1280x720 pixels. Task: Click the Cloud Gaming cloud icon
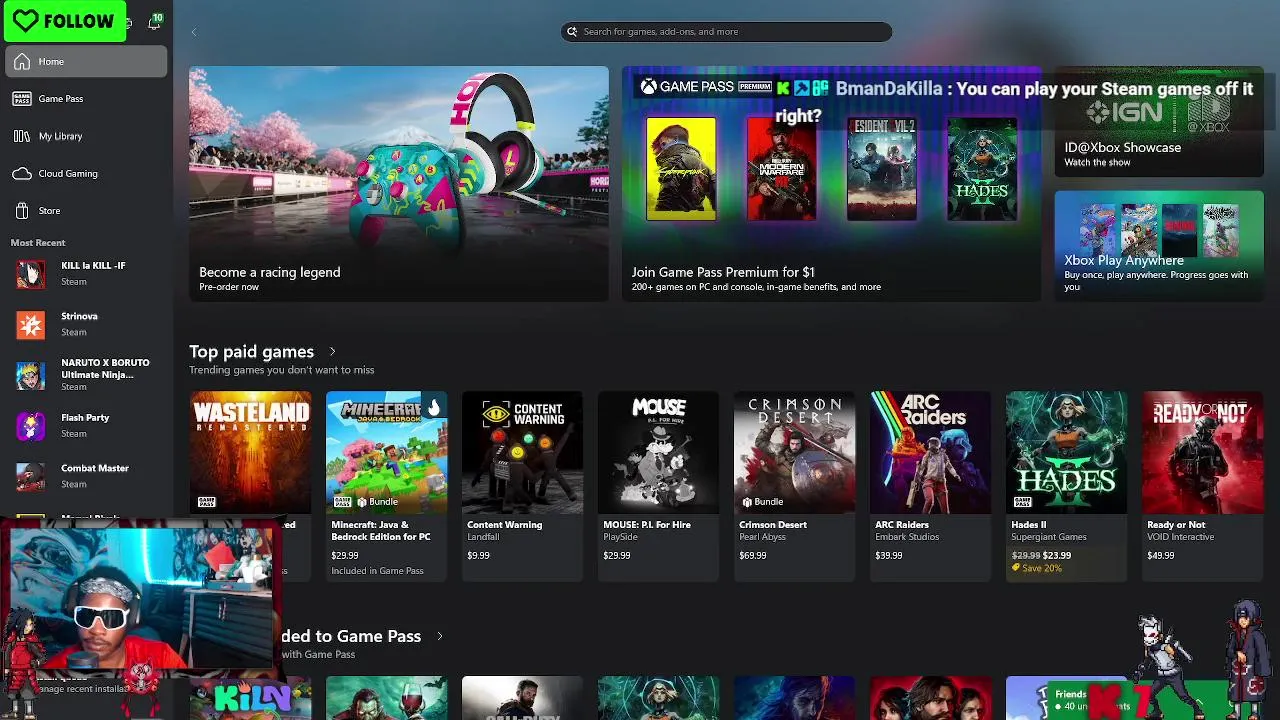(x=22, y=174)
